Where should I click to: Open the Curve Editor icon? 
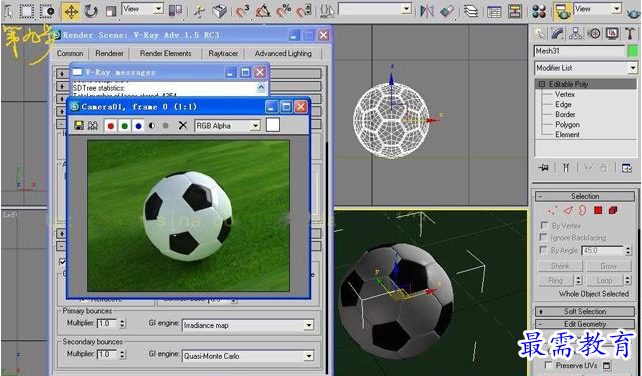point(494,11)
